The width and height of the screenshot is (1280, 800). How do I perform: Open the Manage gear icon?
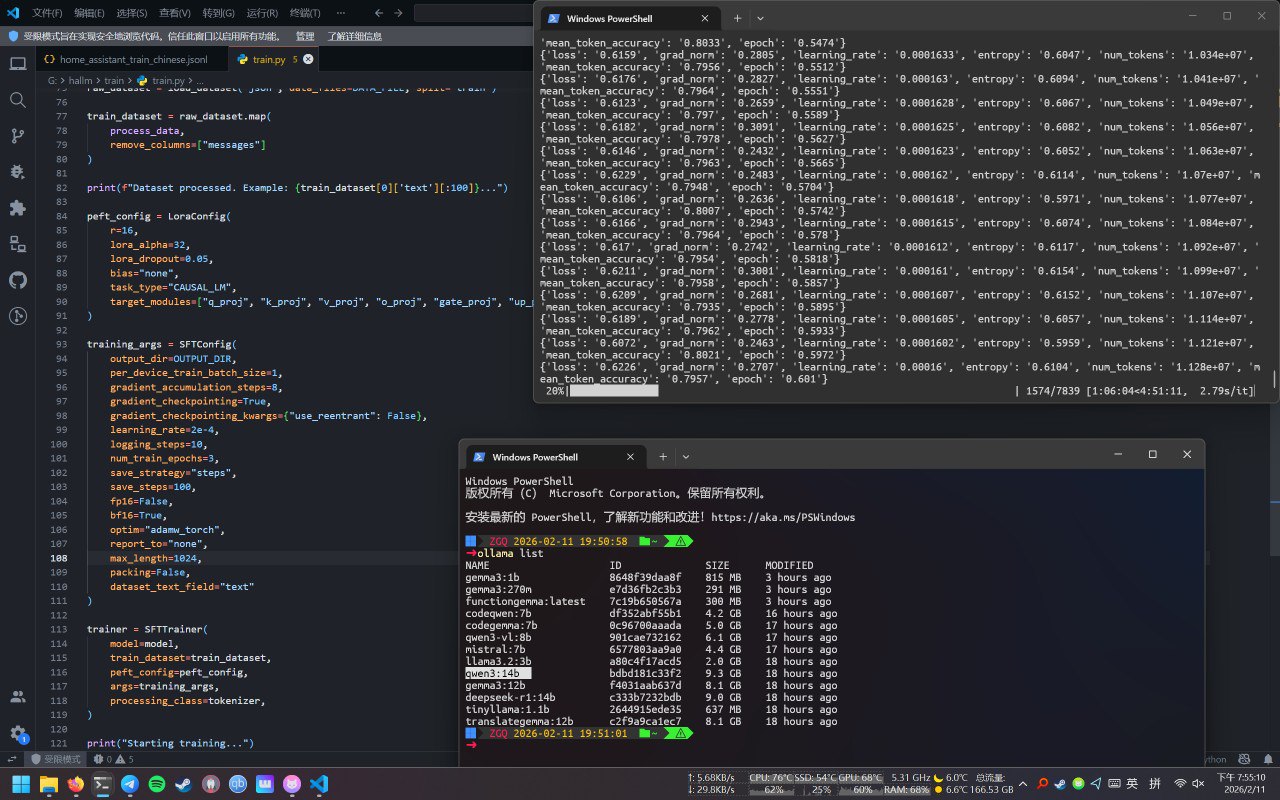click(x=18, y=733)
